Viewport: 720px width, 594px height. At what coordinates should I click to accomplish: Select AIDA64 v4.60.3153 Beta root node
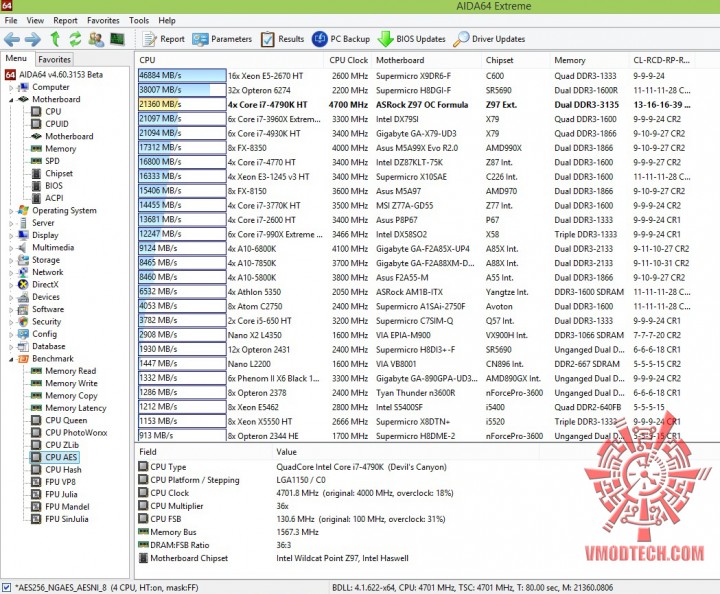[x=54, y=75]
